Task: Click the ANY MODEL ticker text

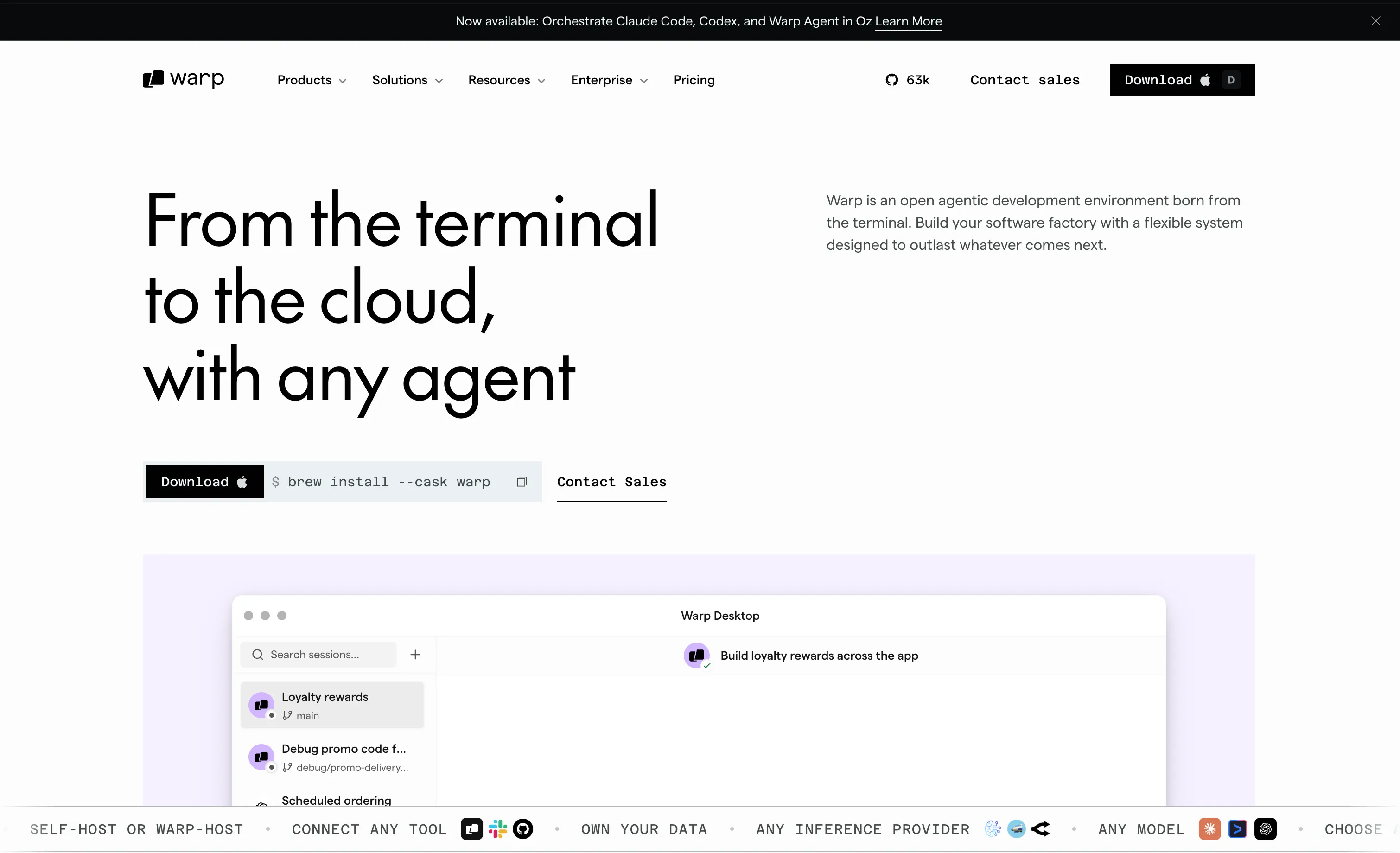Action: pyautogui.click(x=1141, y=829)
